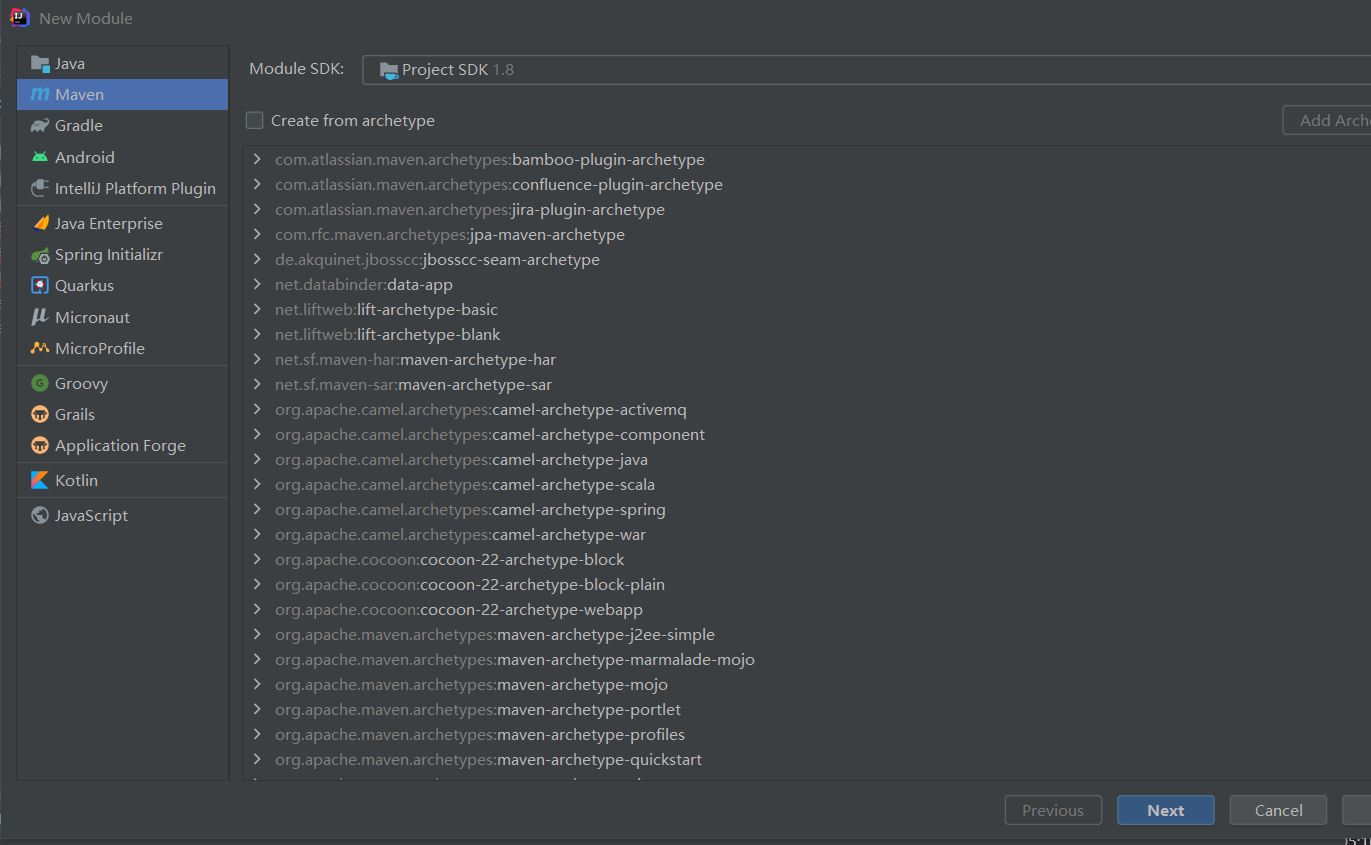
Task: Select camel-archetype-java row
Action: click(807, 459)
